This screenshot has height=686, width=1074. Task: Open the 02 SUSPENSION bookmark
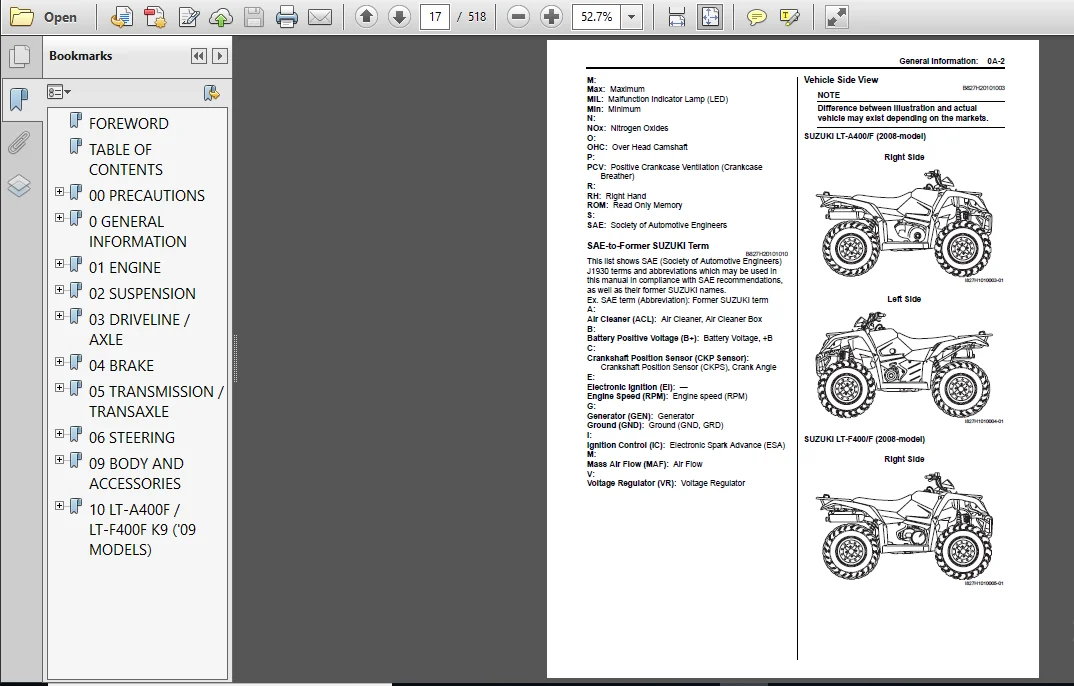pyautogui.click(x=142, y=294)
